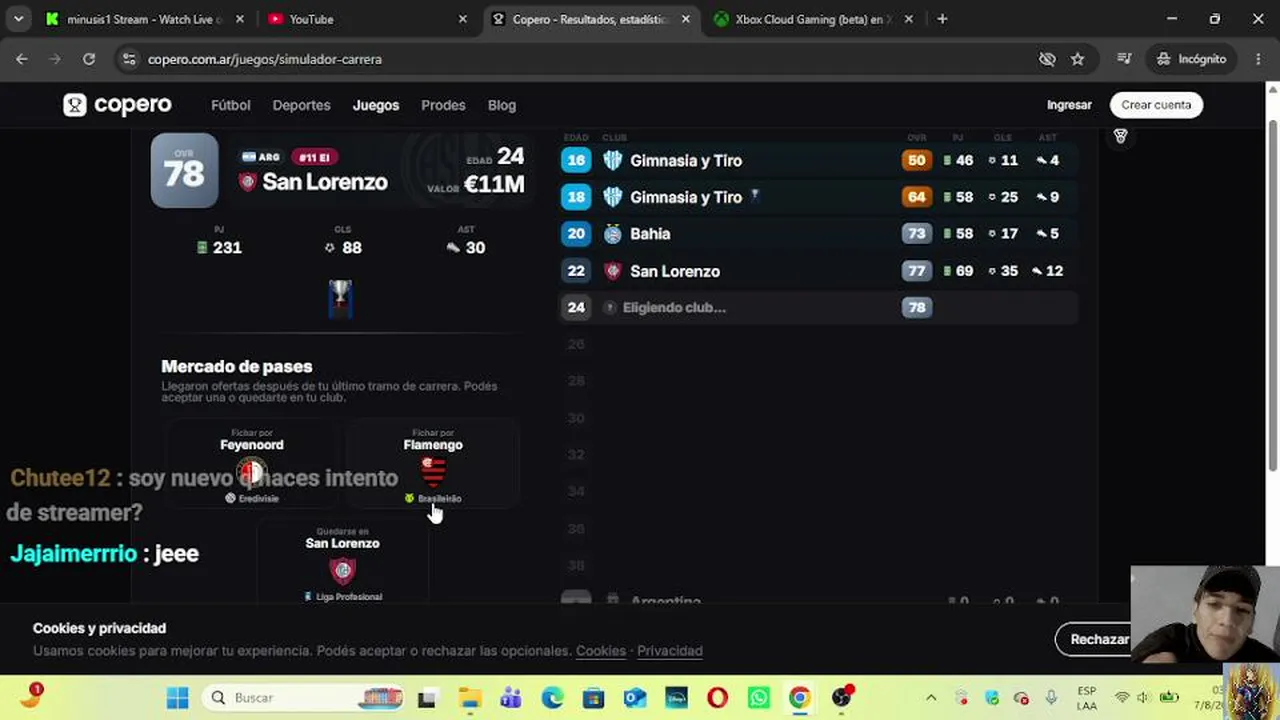
Task: Bookmark this page with the star icon
Action: tap(1077, 59)
